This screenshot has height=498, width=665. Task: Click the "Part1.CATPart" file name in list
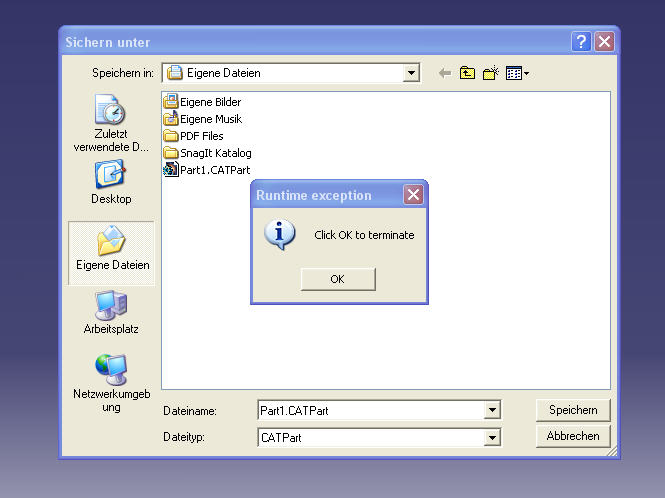[x=215, y=170]
